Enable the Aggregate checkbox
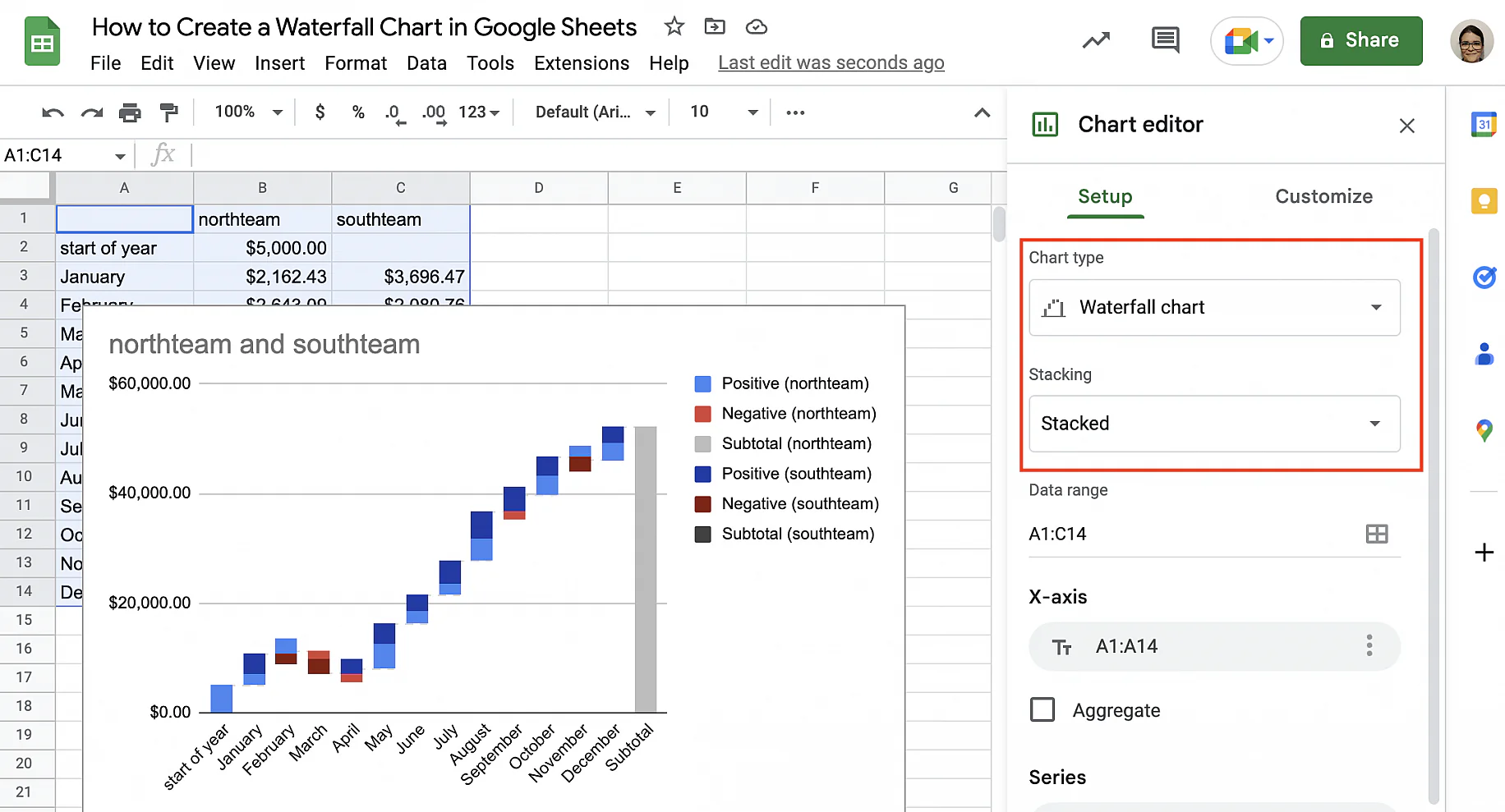 tap(1042, 709)
